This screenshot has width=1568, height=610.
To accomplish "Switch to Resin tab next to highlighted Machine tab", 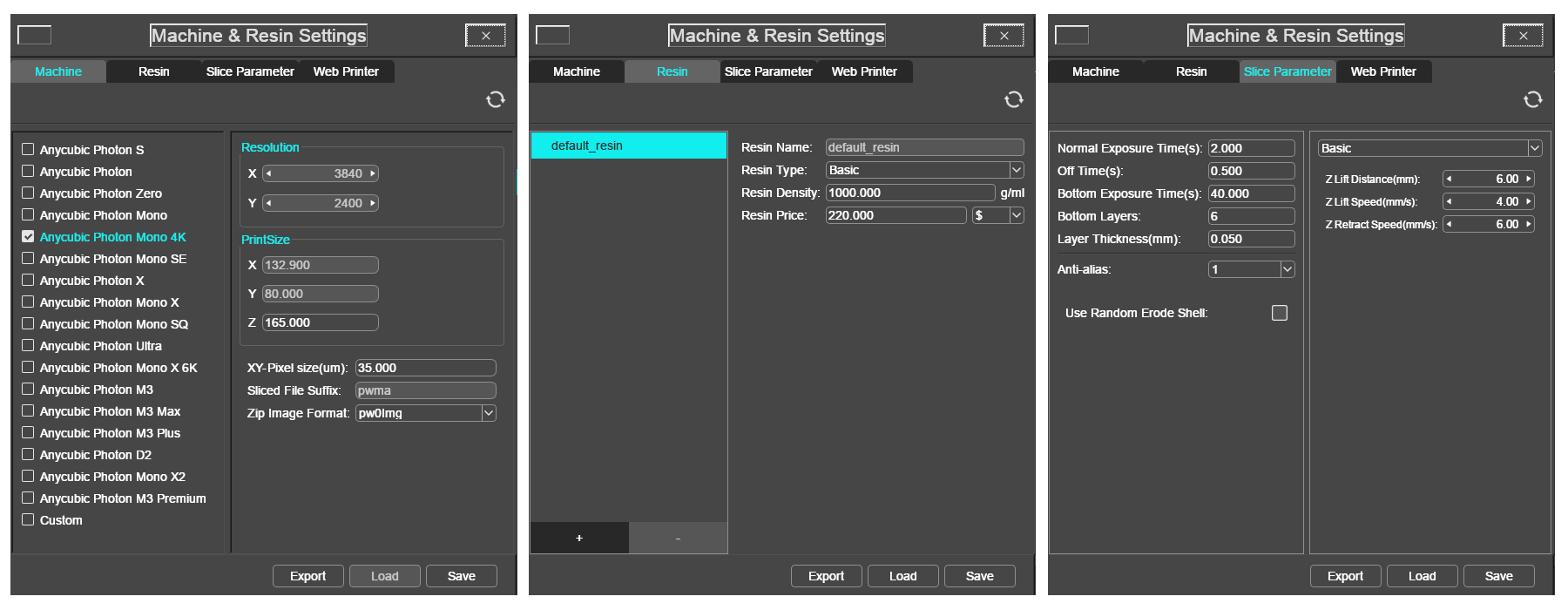I will [154, 71].
